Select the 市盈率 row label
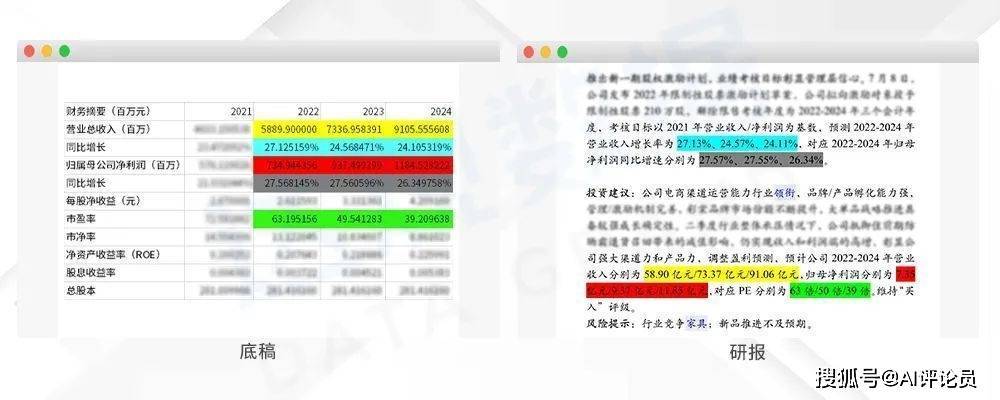 tap(124, 219)
